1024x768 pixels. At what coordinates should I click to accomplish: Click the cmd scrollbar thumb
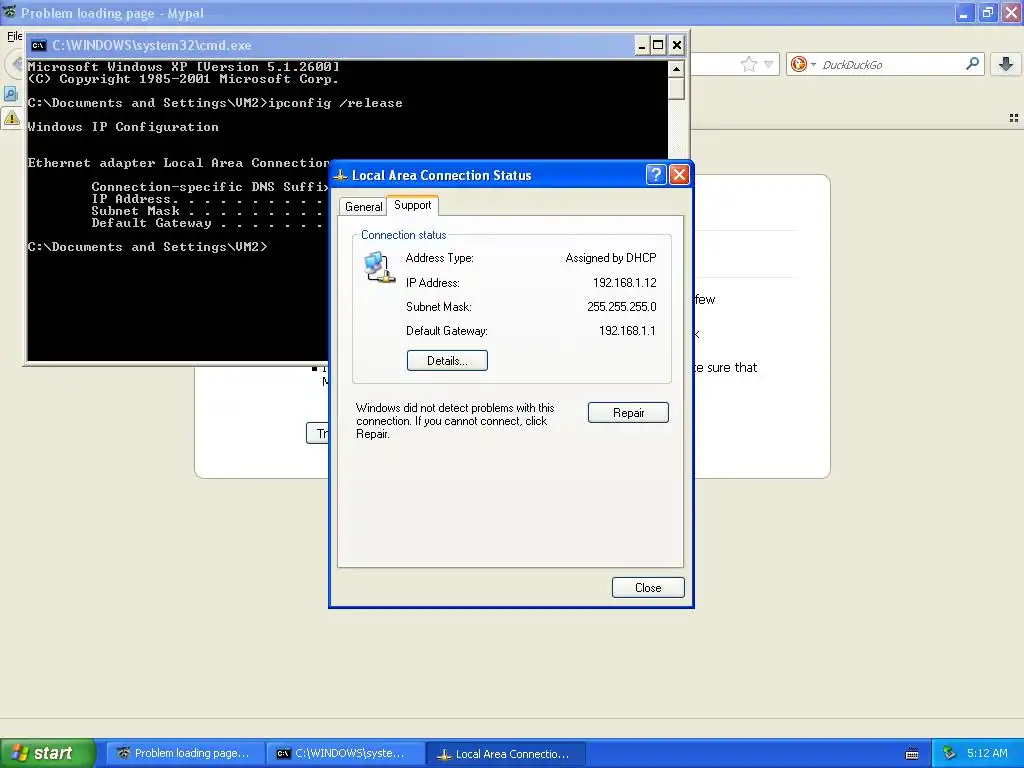tap(677, 88)
